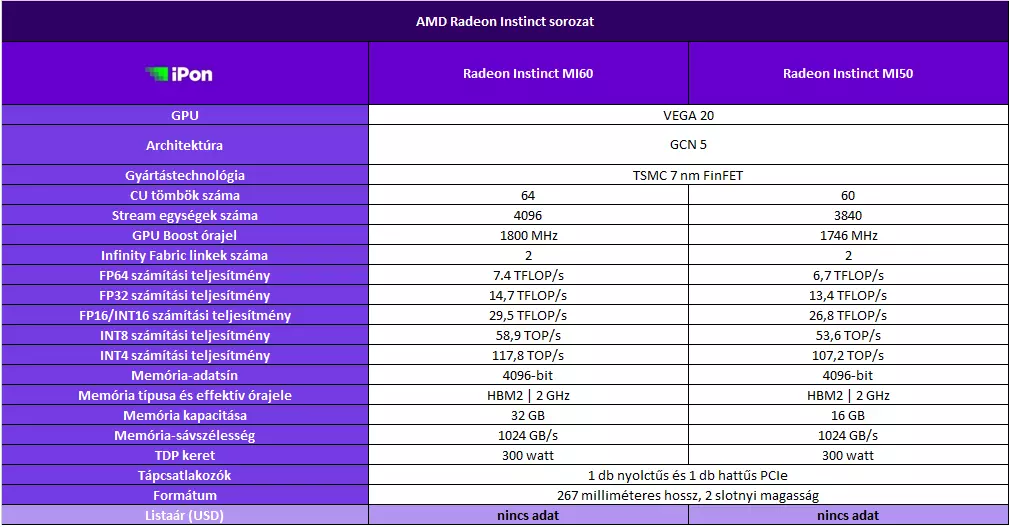
Task: Click the 1746 MHz boost clock cell
Action: point(848,235)
